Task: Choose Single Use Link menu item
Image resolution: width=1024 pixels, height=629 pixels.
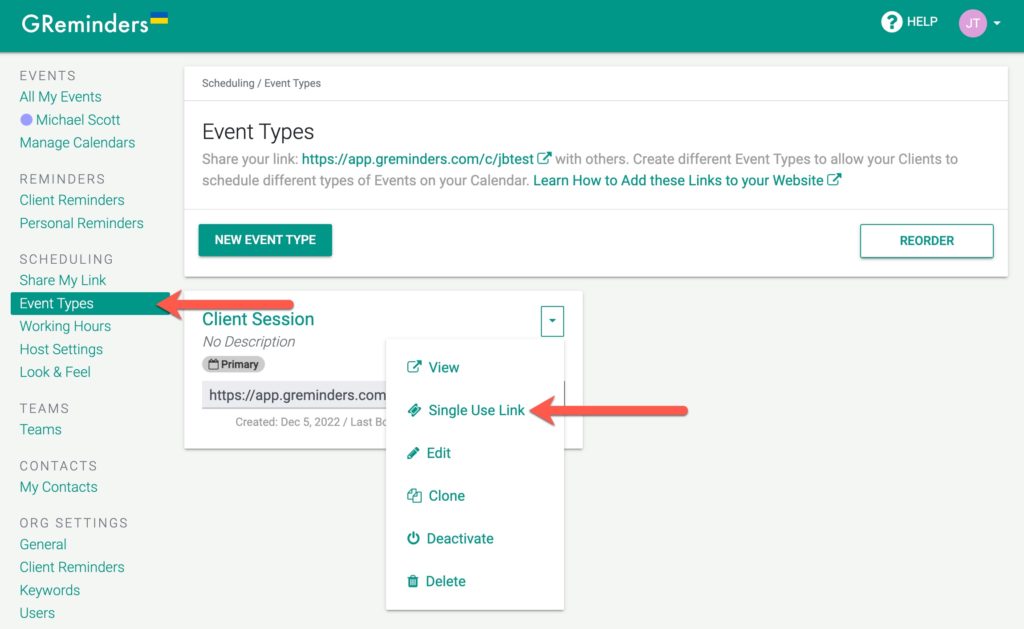Action: pos(475,410)
